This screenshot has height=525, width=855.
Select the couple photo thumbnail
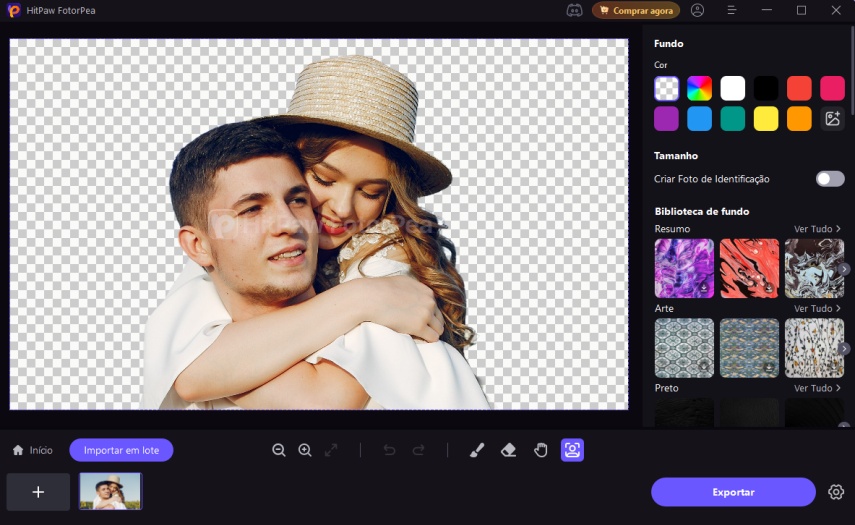(111, 491)
